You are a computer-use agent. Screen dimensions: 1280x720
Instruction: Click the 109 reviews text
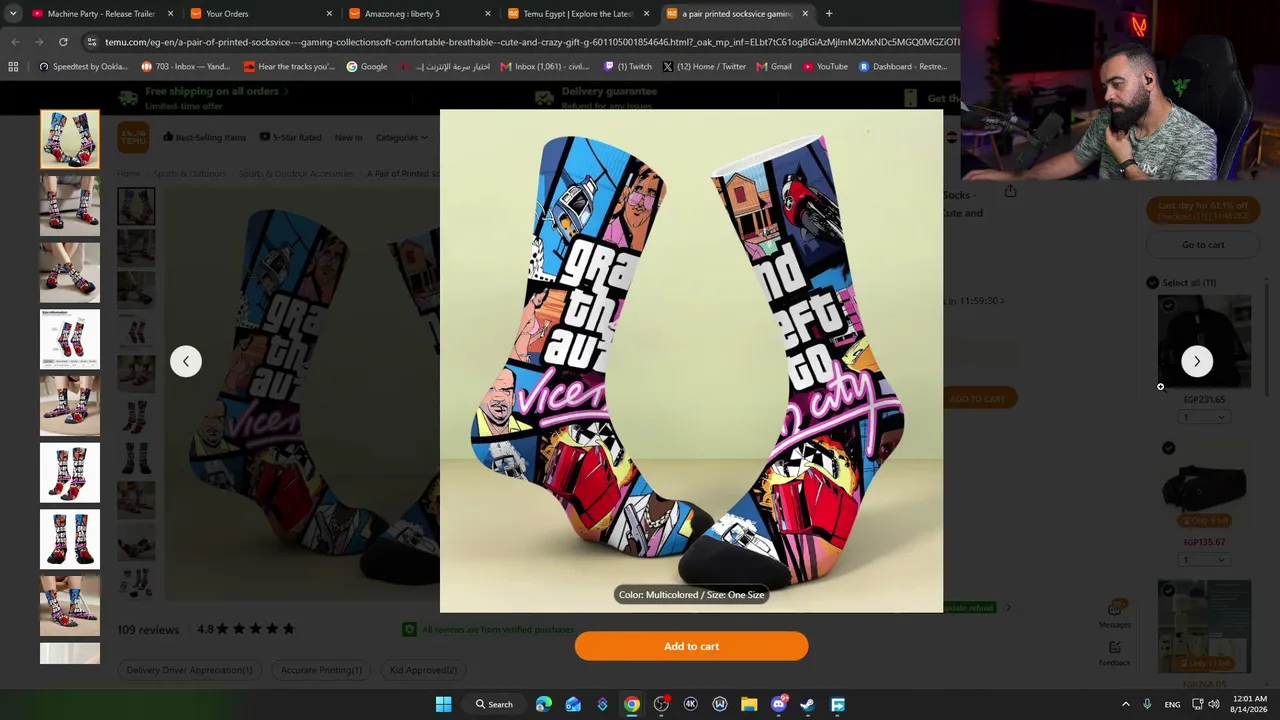(x=148, y=629)
